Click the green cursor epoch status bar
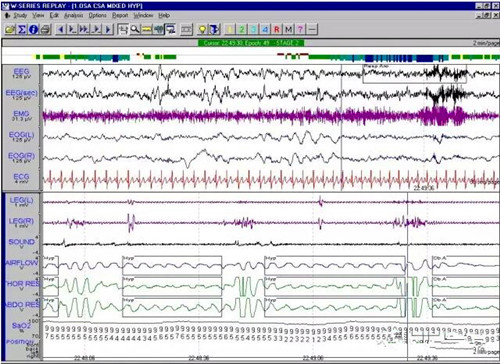This screenshot has width=500, height=364. (251, 43)
